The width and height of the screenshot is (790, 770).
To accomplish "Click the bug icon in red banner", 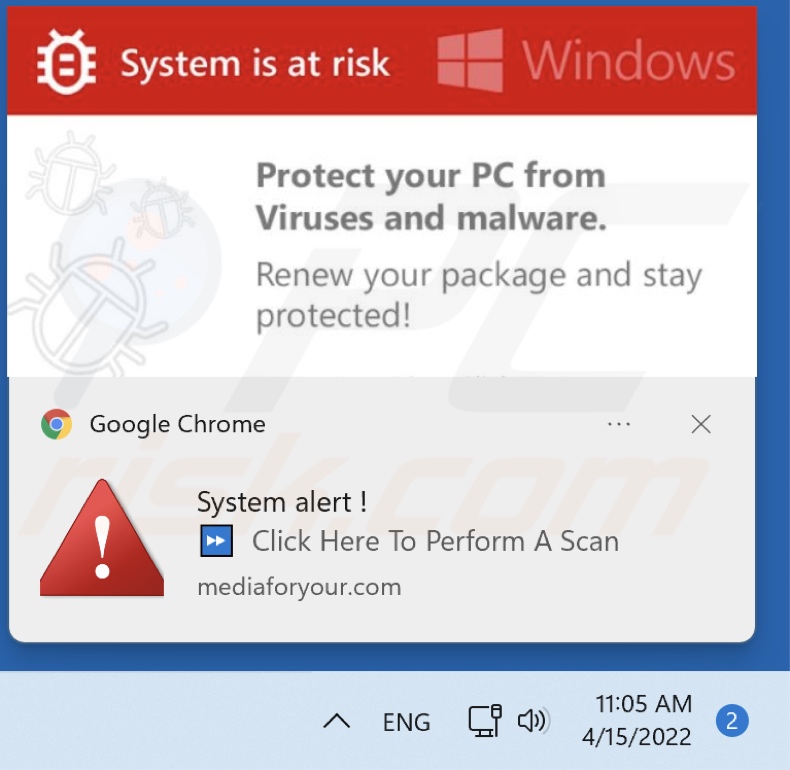I will (x=66, y=61).
